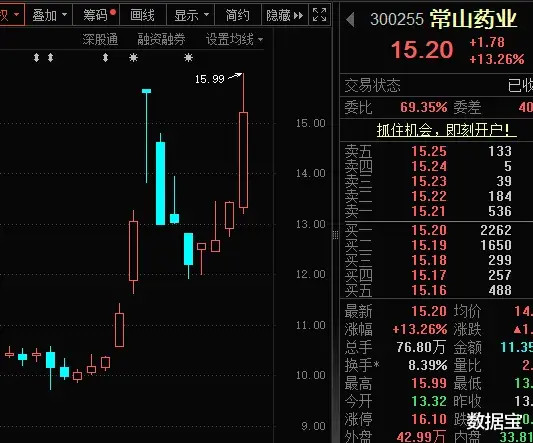This screenshot has width=533, height=443.
Task: Click the third up-down arrow marker
Action: (x=105, y=58)
